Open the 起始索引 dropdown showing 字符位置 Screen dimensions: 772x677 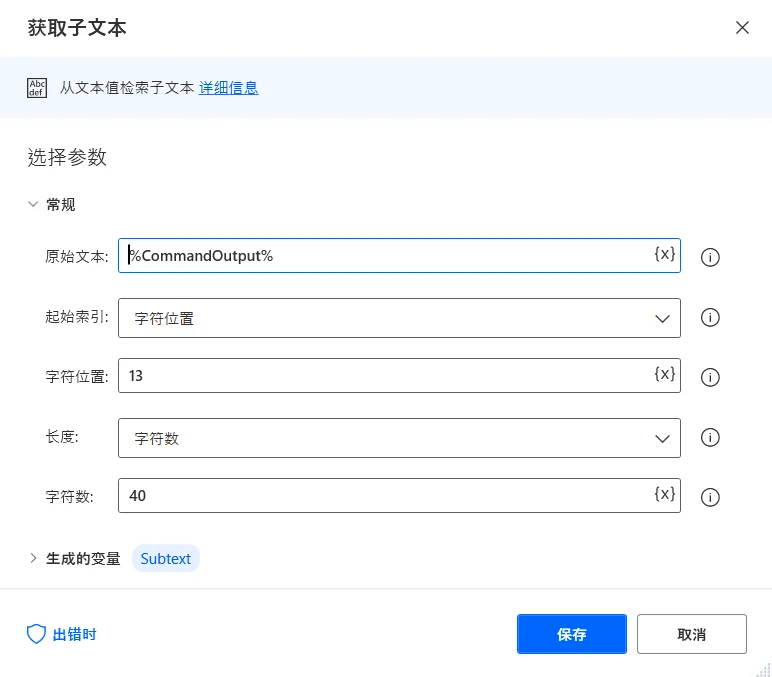click(399, 318)
